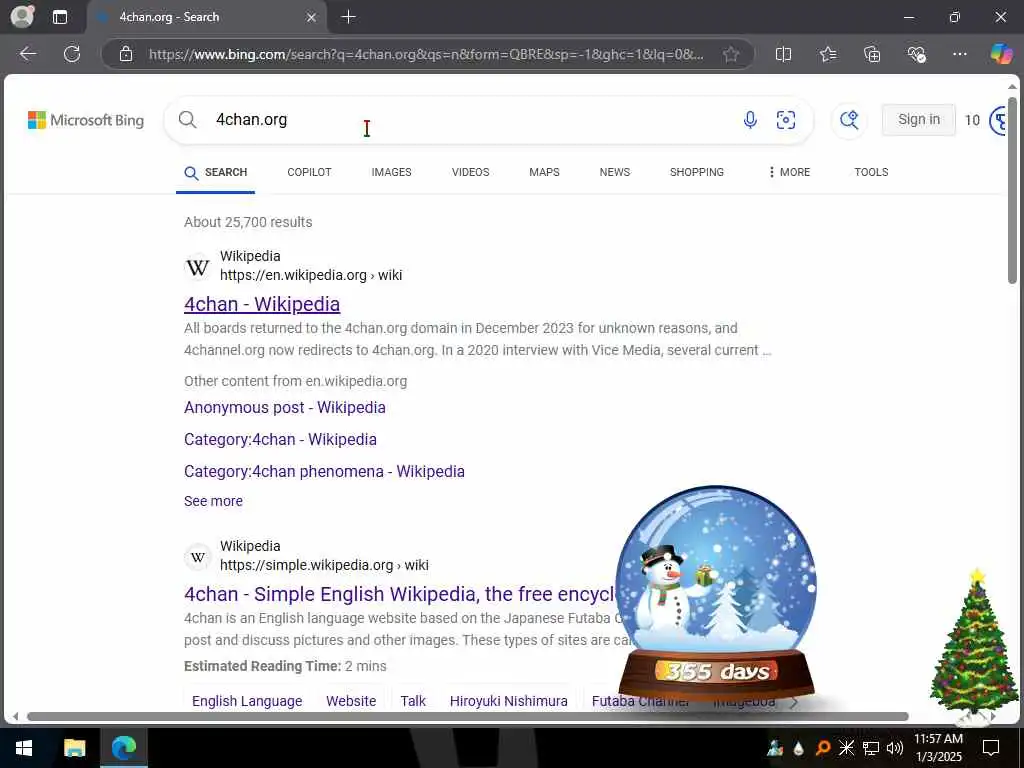The width and height of the screenshot is (1024, 768).
Task: Switch to the Images tab
Action: 391,172
